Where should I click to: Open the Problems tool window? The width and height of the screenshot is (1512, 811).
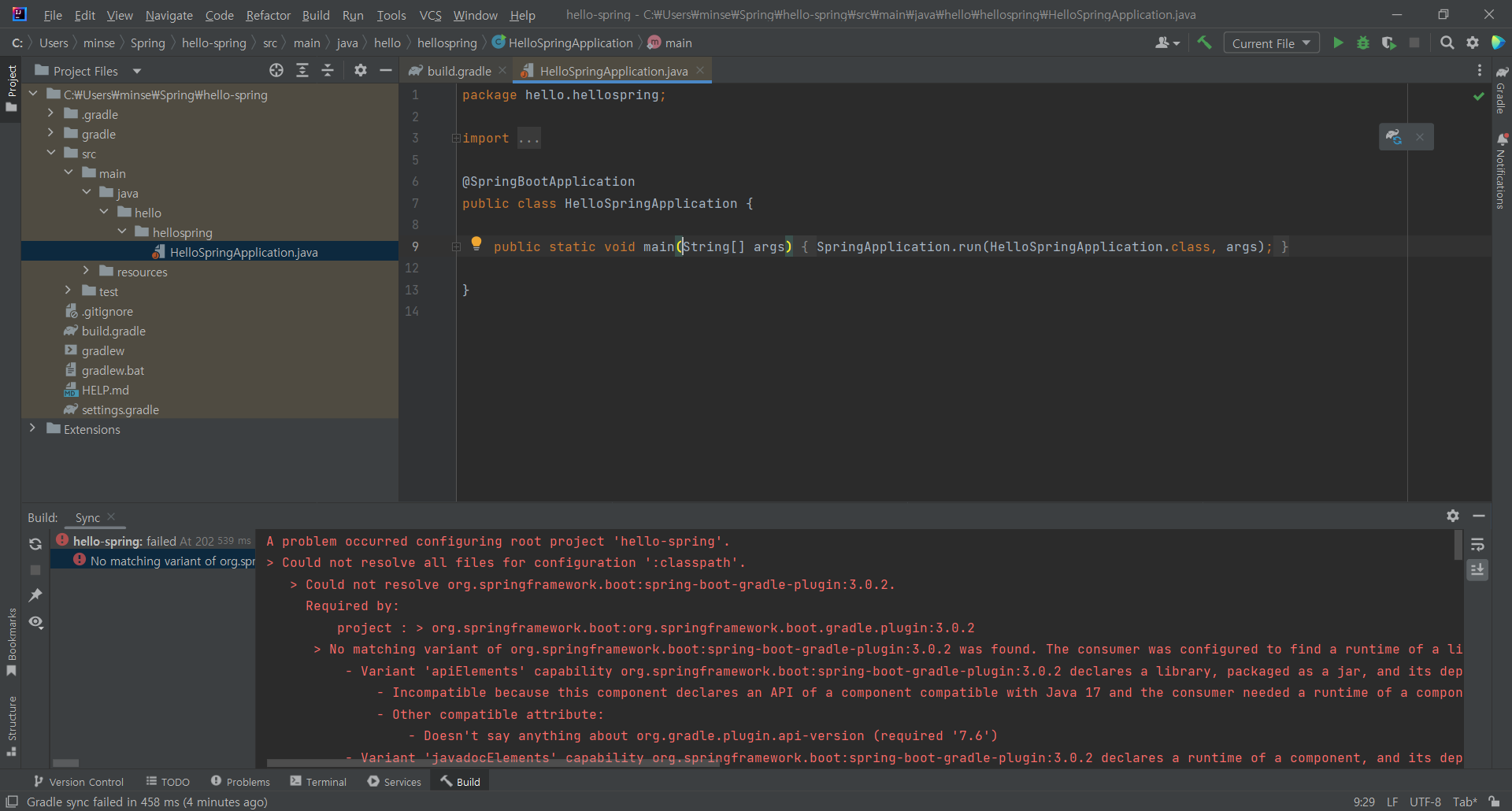(x=240, y=782)
